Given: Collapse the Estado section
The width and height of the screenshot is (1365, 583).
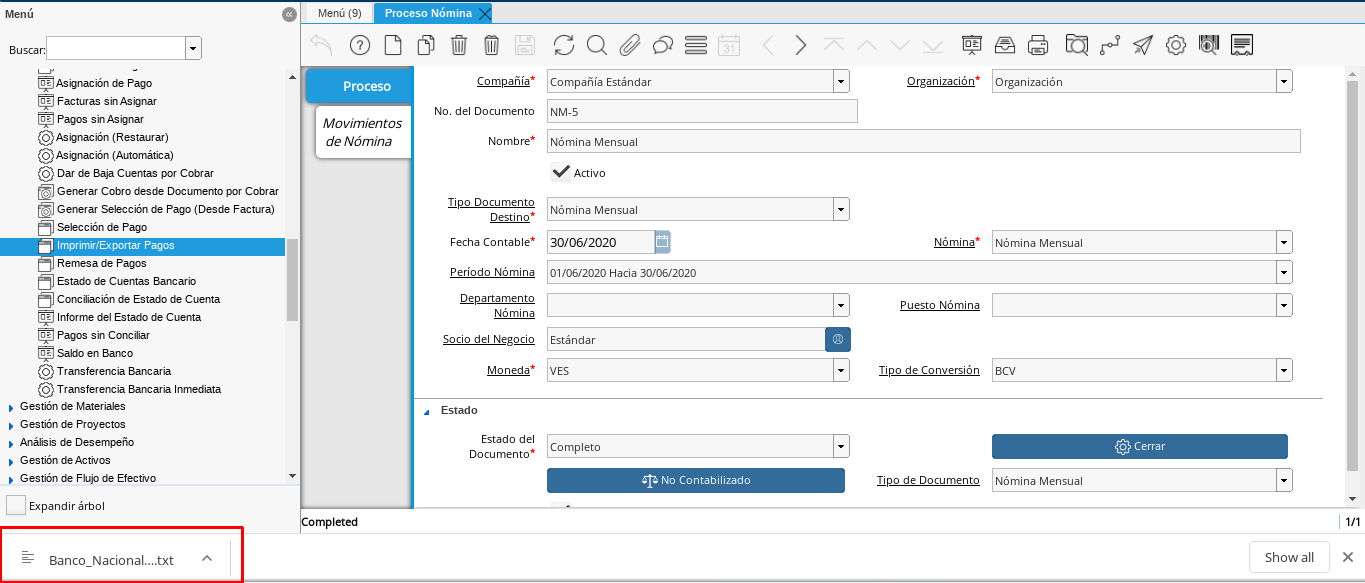Looking at the screenshot, I should coord(427,411).
